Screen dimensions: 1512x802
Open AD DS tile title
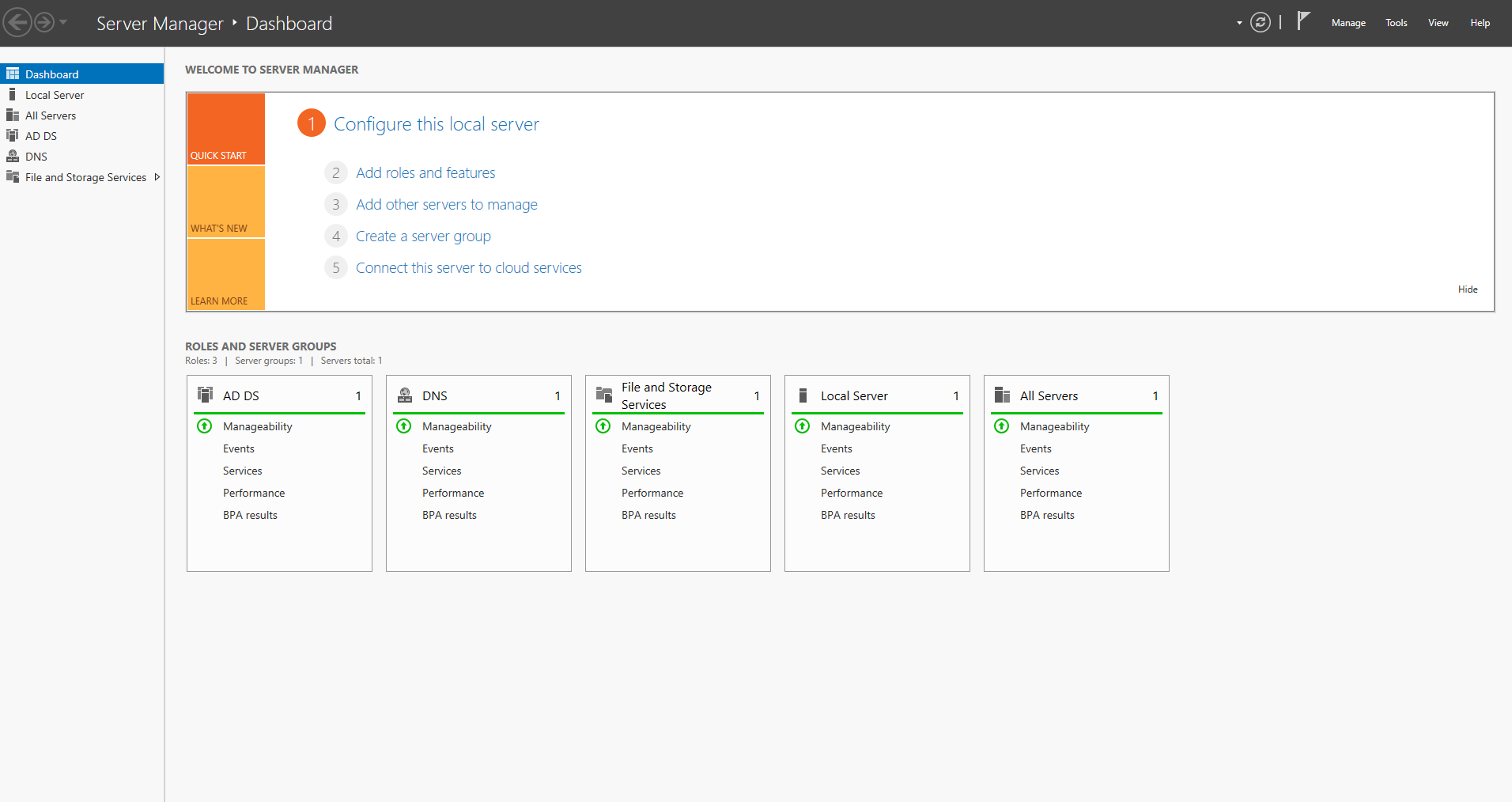[x=241, y=395]
